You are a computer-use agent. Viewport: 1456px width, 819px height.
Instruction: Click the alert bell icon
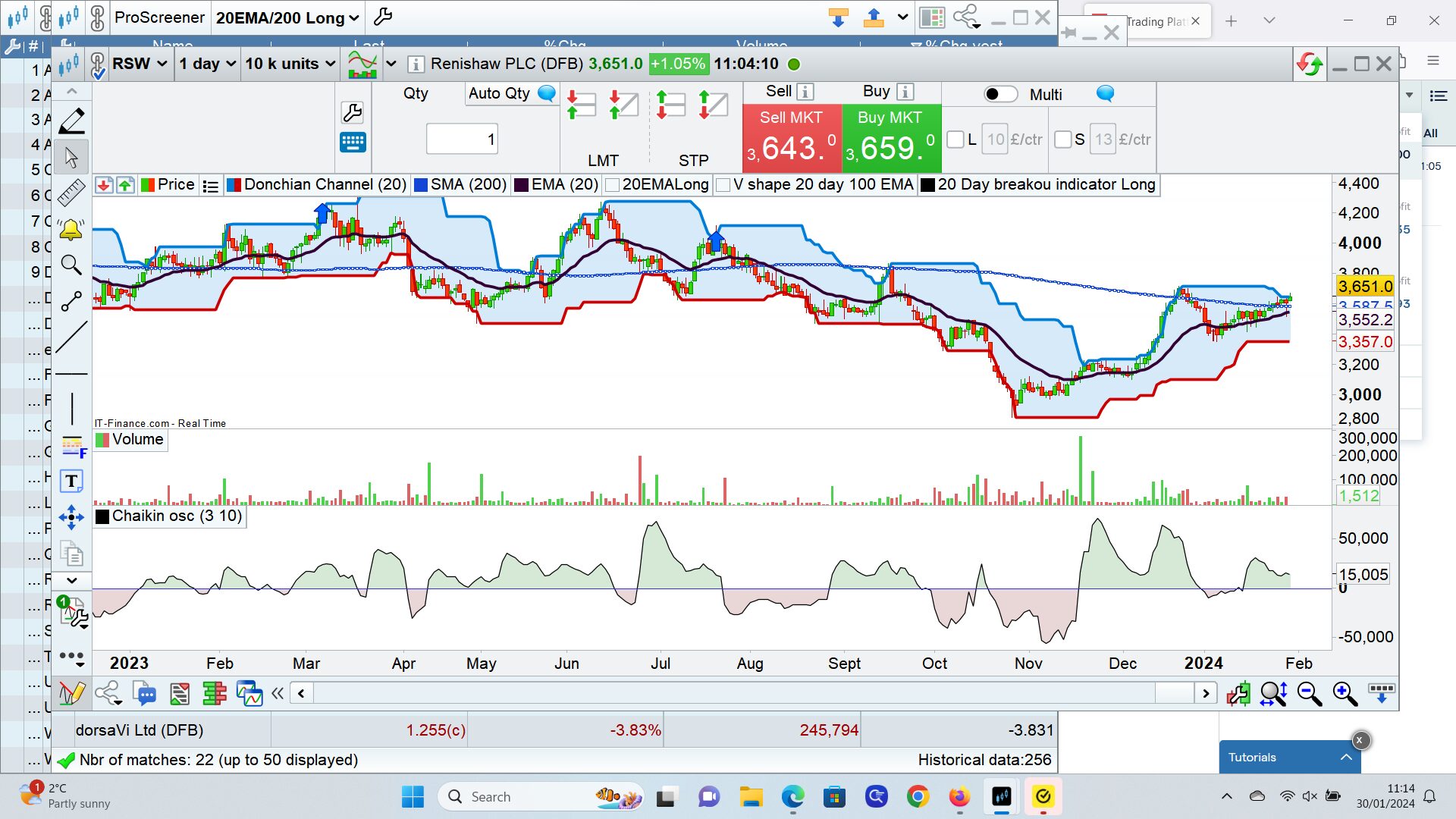point(71,229)
